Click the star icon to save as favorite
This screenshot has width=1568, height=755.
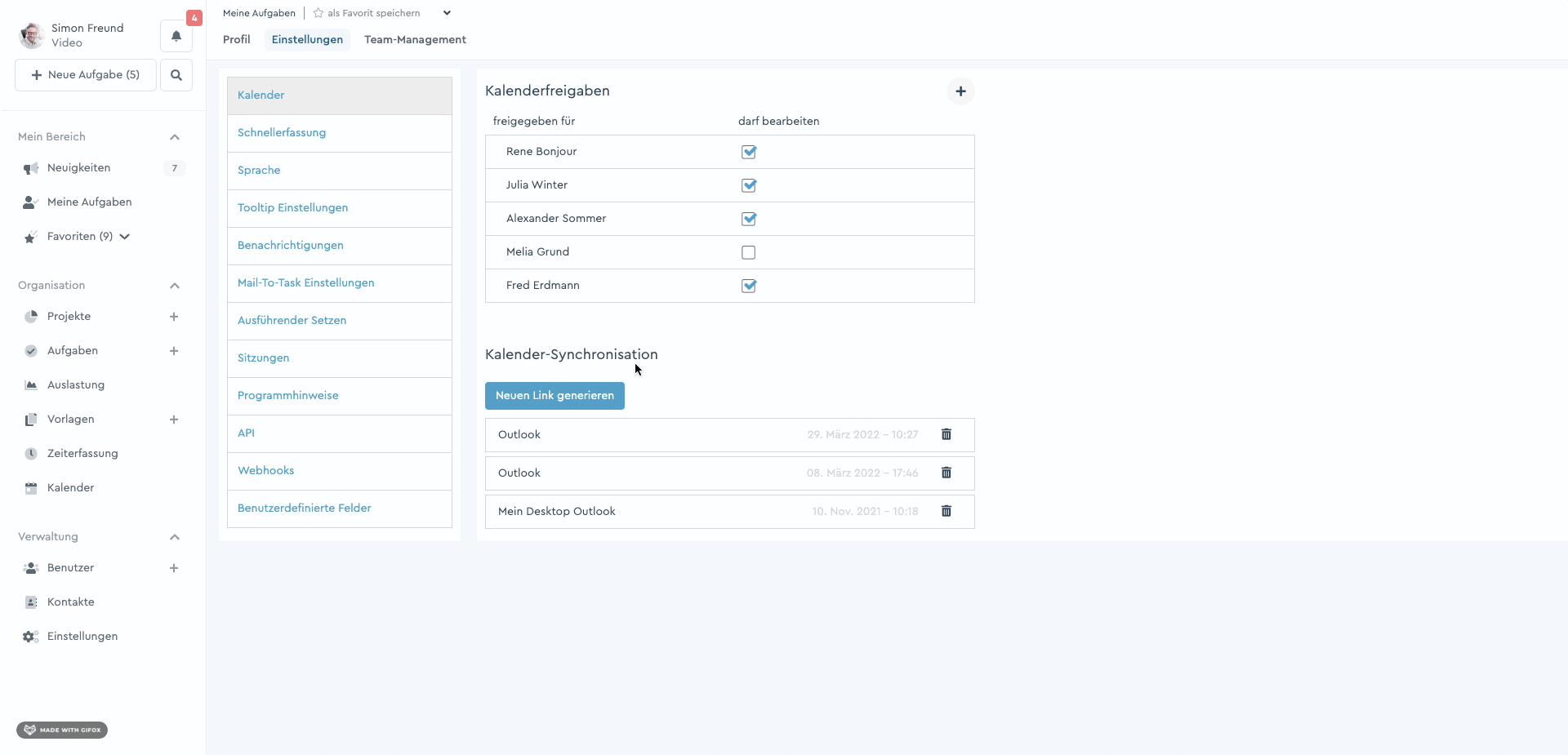[x=318, y=13]
